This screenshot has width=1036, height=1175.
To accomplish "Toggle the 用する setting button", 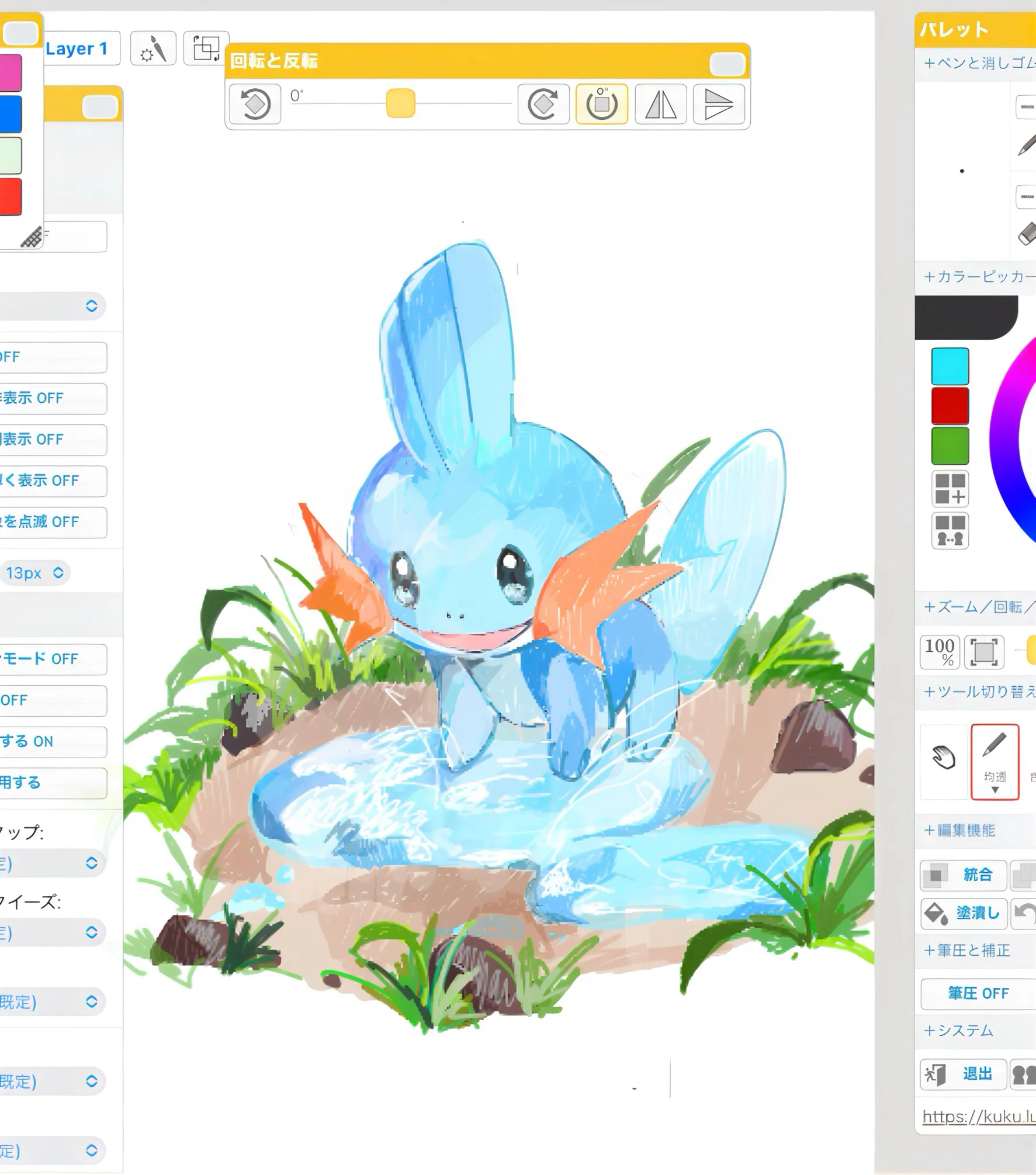I will point(53,783).
